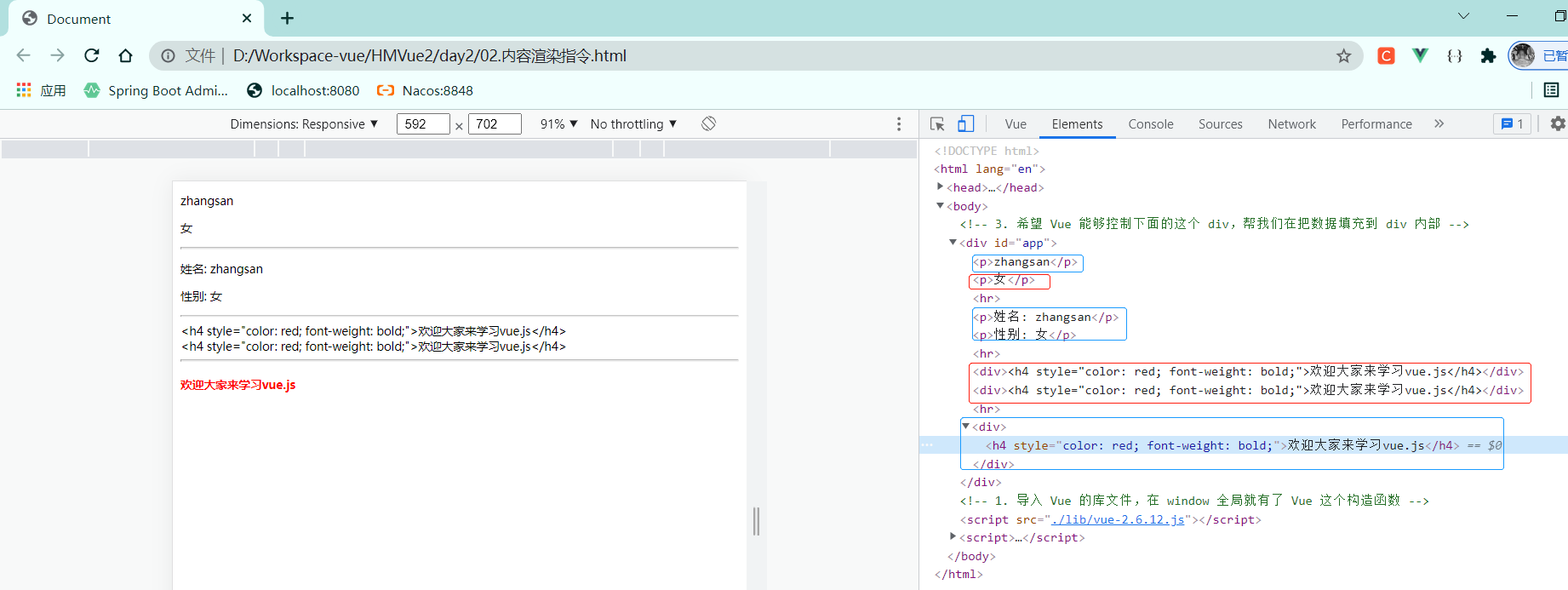Click the 性别: 女 paragraph
Image resolution: width=1568 pixels, height=590 pixels.
(x=201, y=296)
